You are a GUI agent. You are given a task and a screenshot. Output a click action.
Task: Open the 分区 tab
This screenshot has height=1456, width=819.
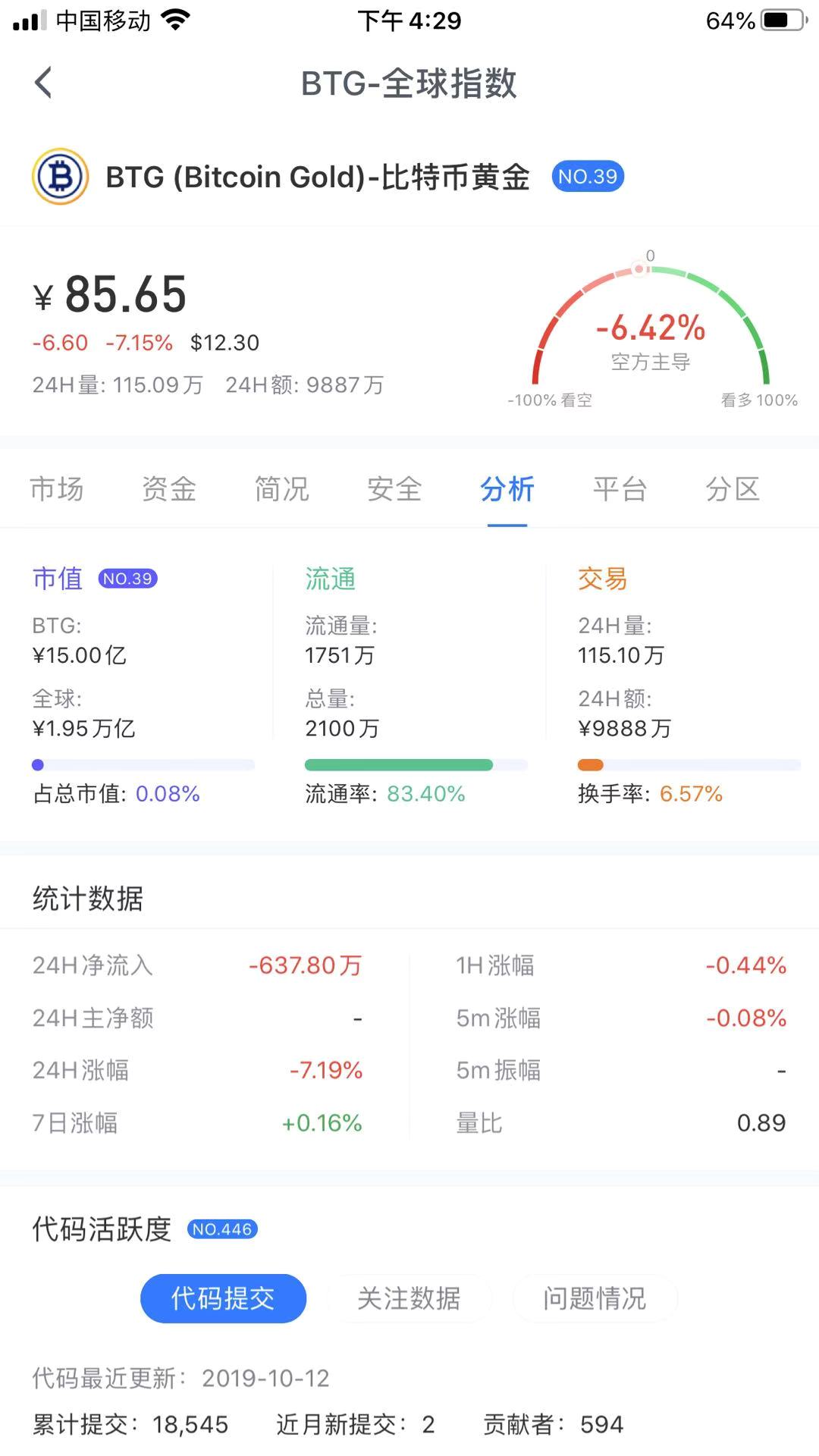click(733, 489)
